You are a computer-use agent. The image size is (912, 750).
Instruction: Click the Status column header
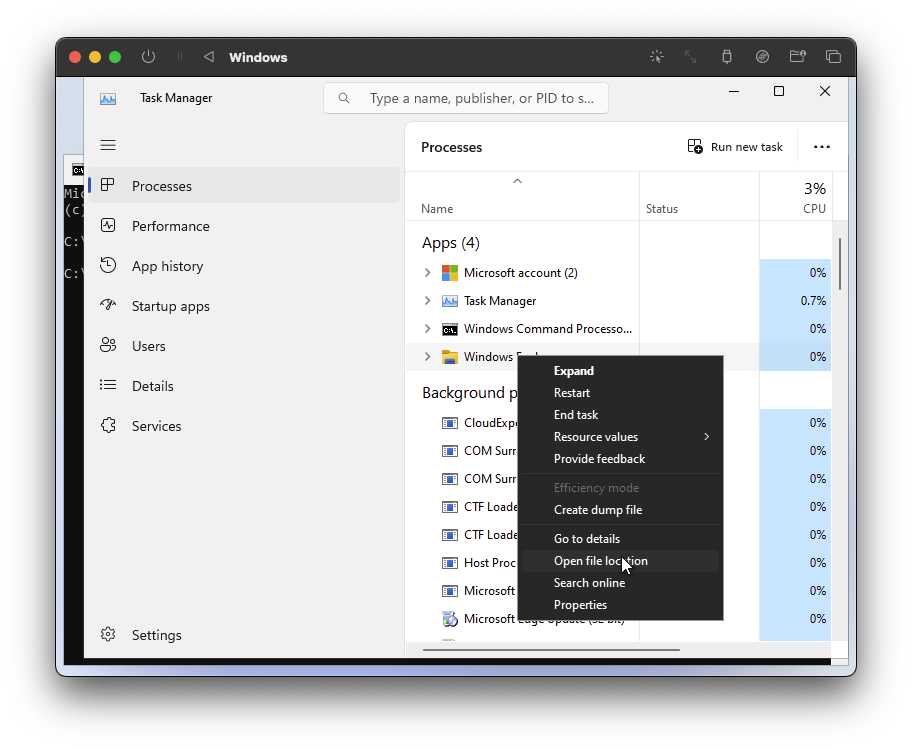(699, 197)
